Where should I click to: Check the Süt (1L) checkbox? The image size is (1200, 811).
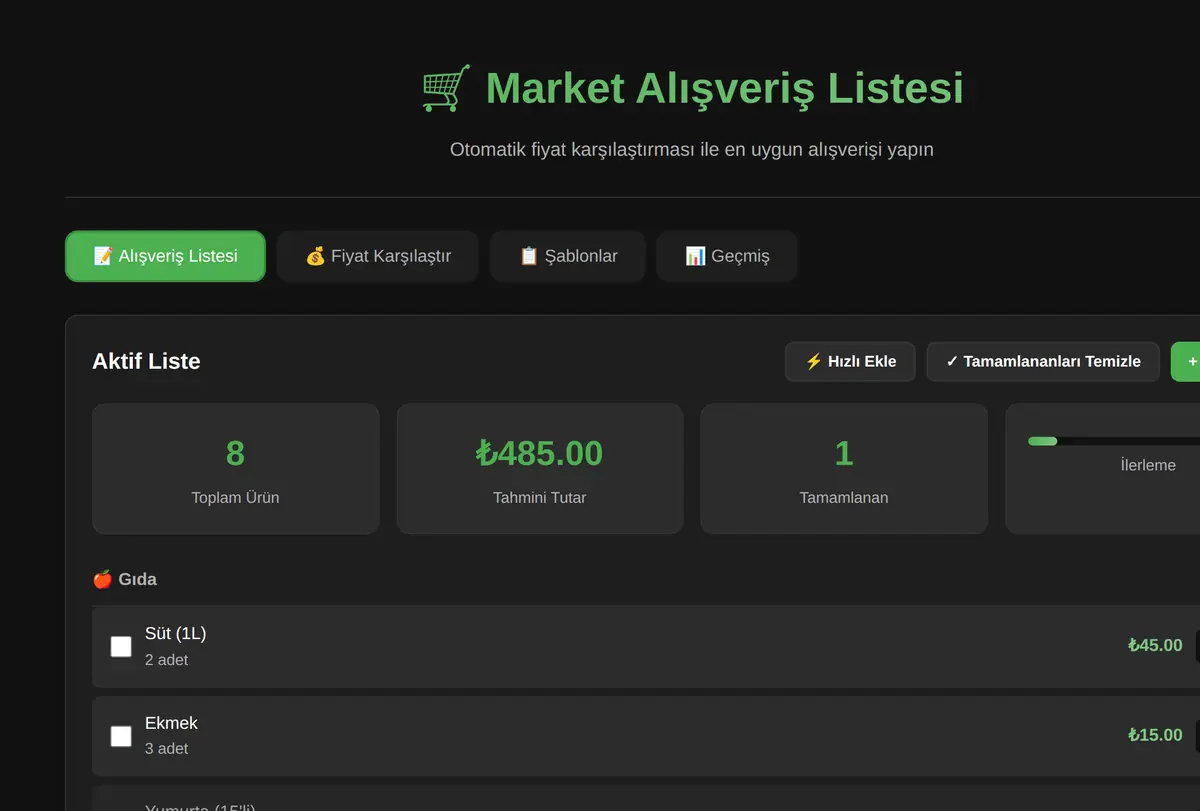pos(121,647)
